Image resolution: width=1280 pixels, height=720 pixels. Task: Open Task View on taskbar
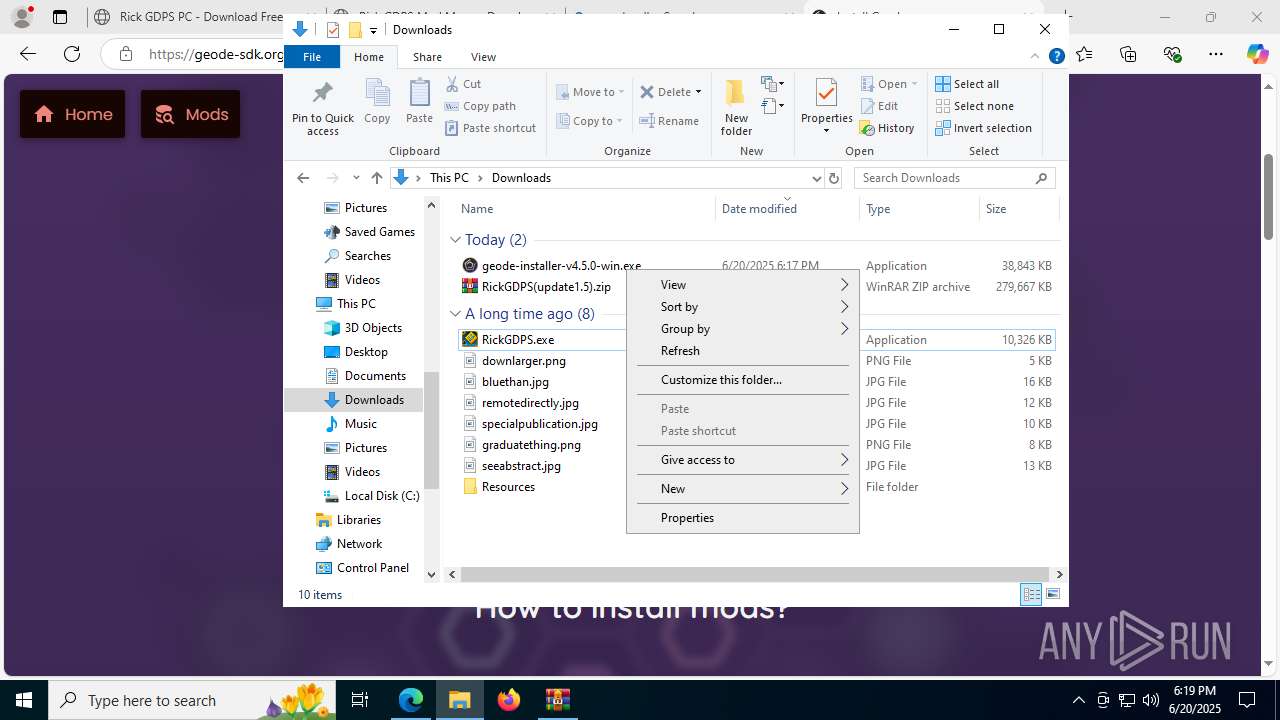tap(360, 700)
